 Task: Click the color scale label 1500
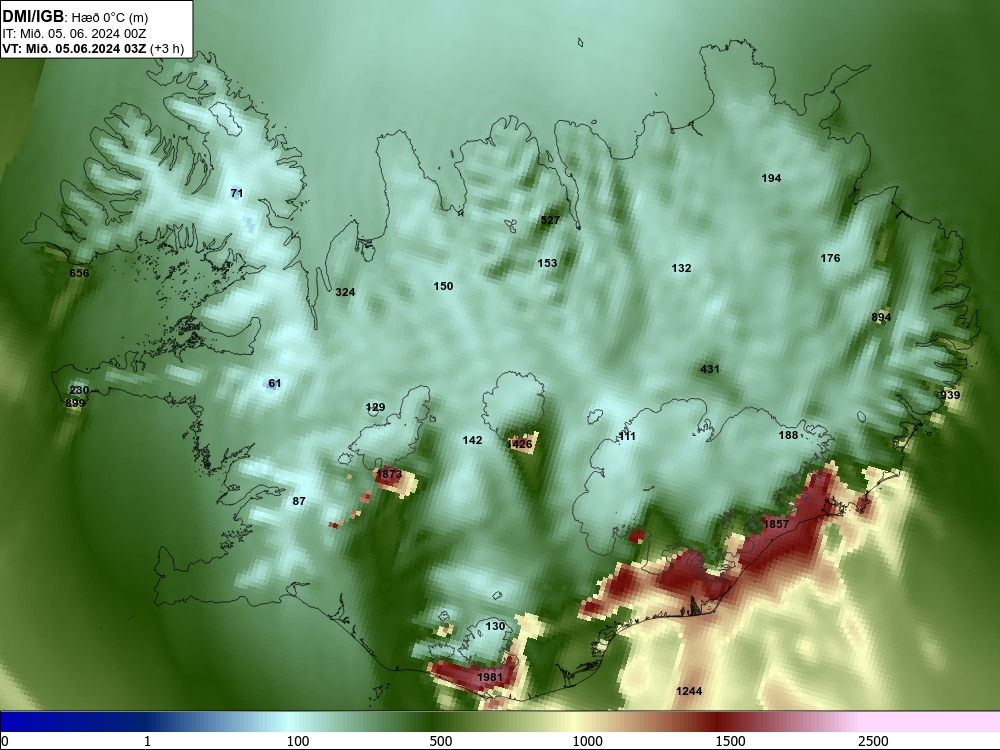pyautogui.click(x=730, y=741)
